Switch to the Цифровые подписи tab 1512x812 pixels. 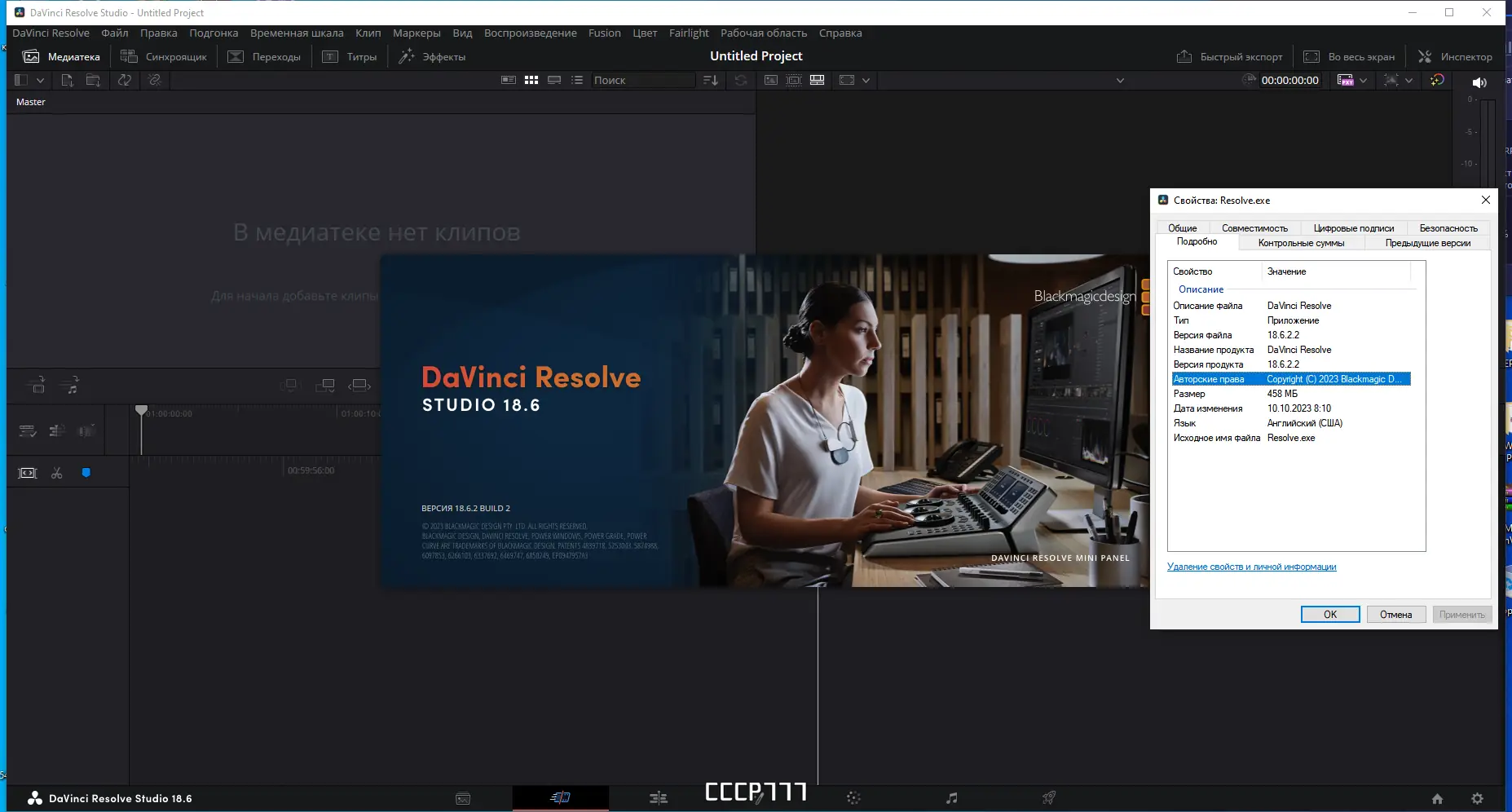[x=1353, y=228]
